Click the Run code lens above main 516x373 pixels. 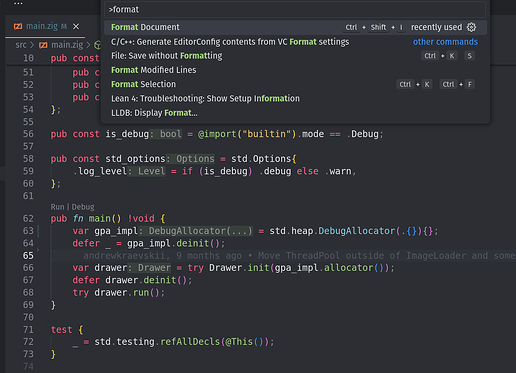(57, 207)
